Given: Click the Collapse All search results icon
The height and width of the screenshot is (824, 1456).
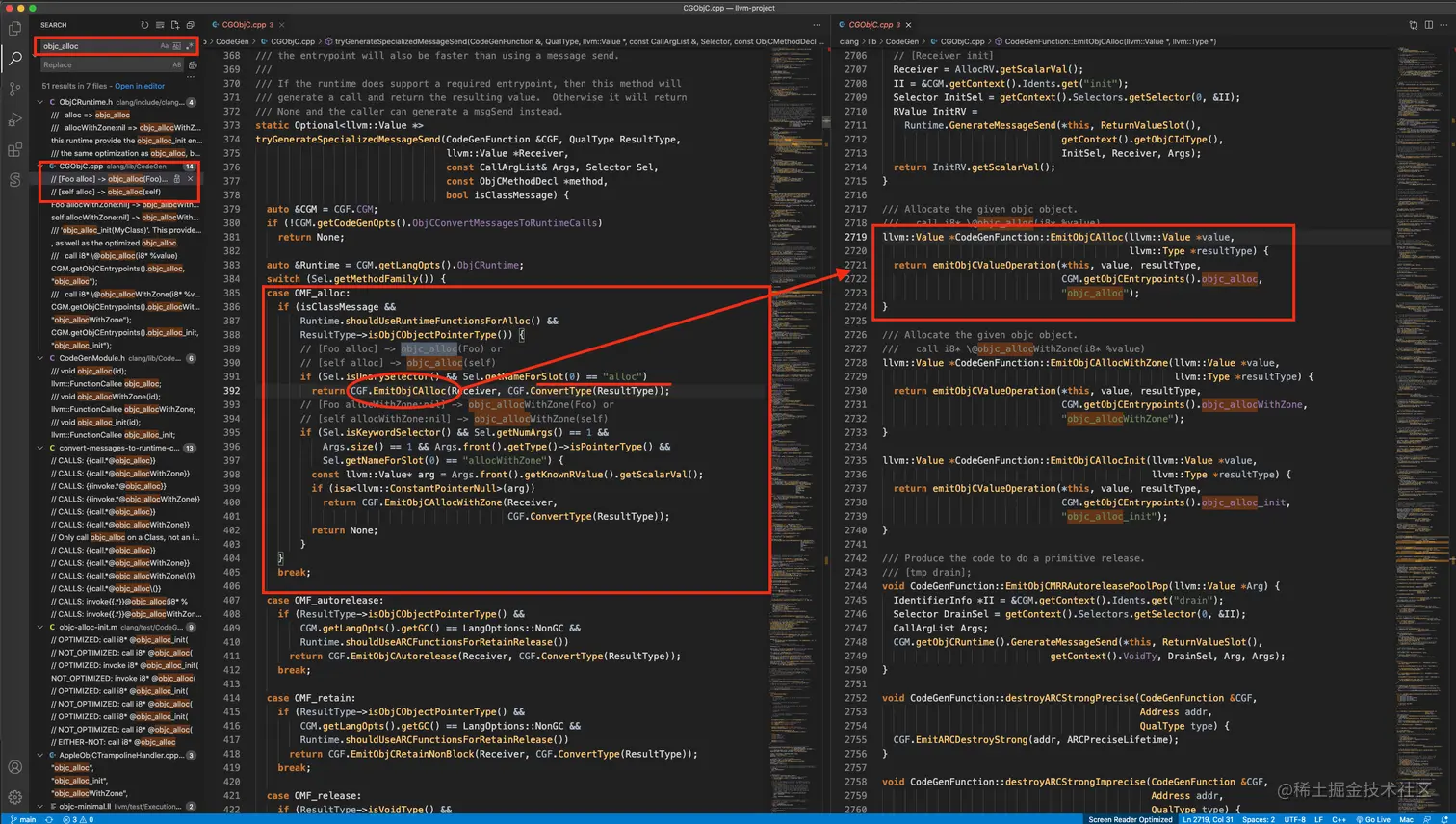Looking at the screenshot, I should click(x=190, y=25).
